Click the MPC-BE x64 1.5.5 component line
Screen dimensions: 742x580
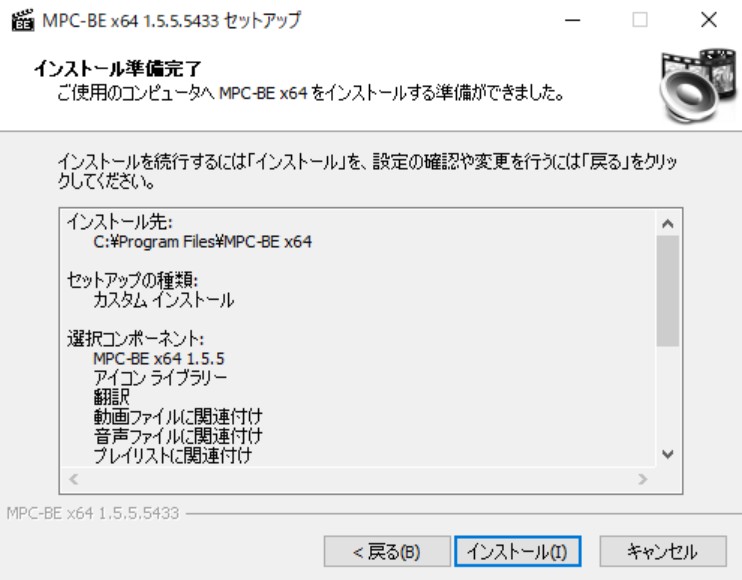click(x=159, y=359)
